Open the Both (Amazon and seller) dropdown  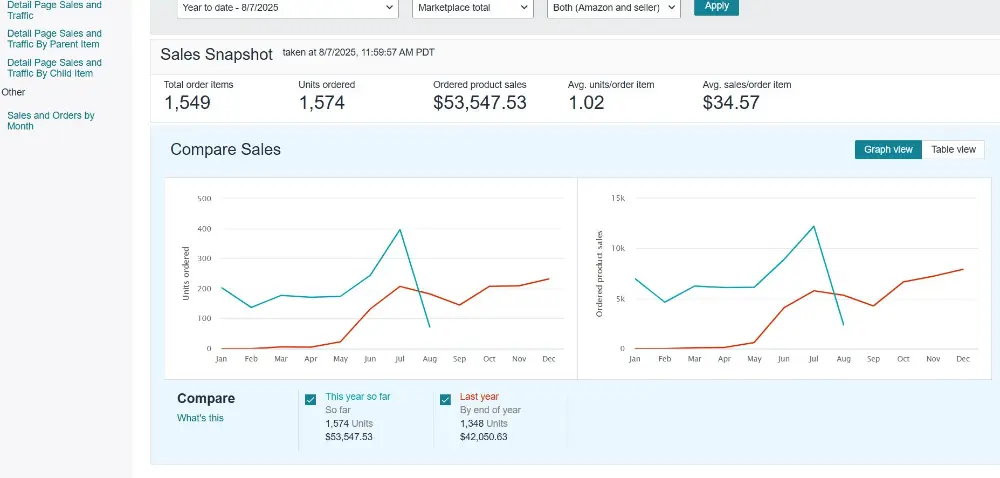(614, 8)
